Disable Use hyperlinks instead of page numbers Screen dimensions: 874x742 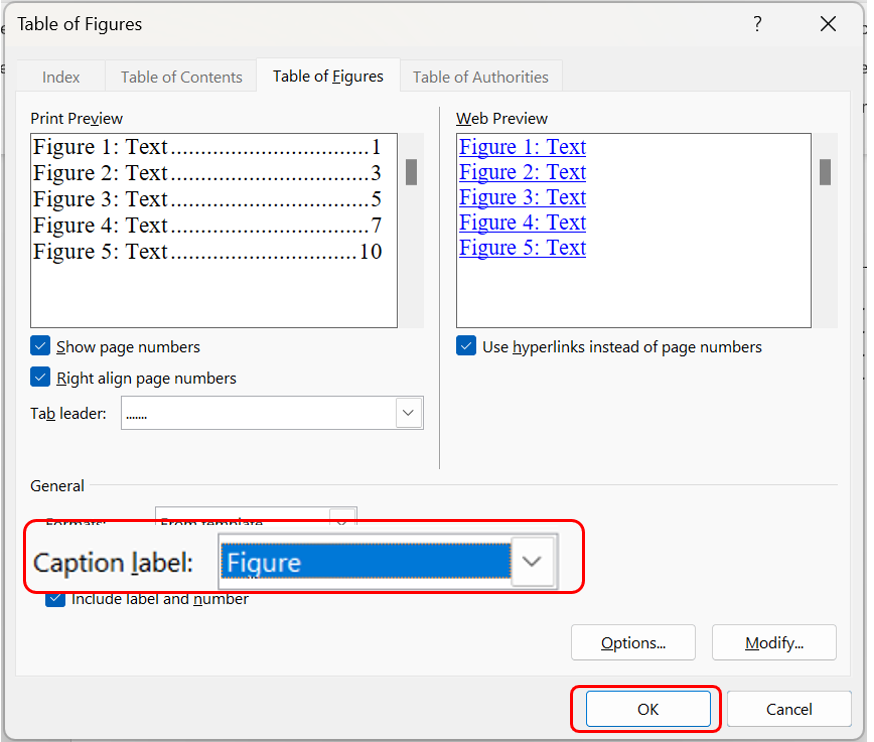466,347
